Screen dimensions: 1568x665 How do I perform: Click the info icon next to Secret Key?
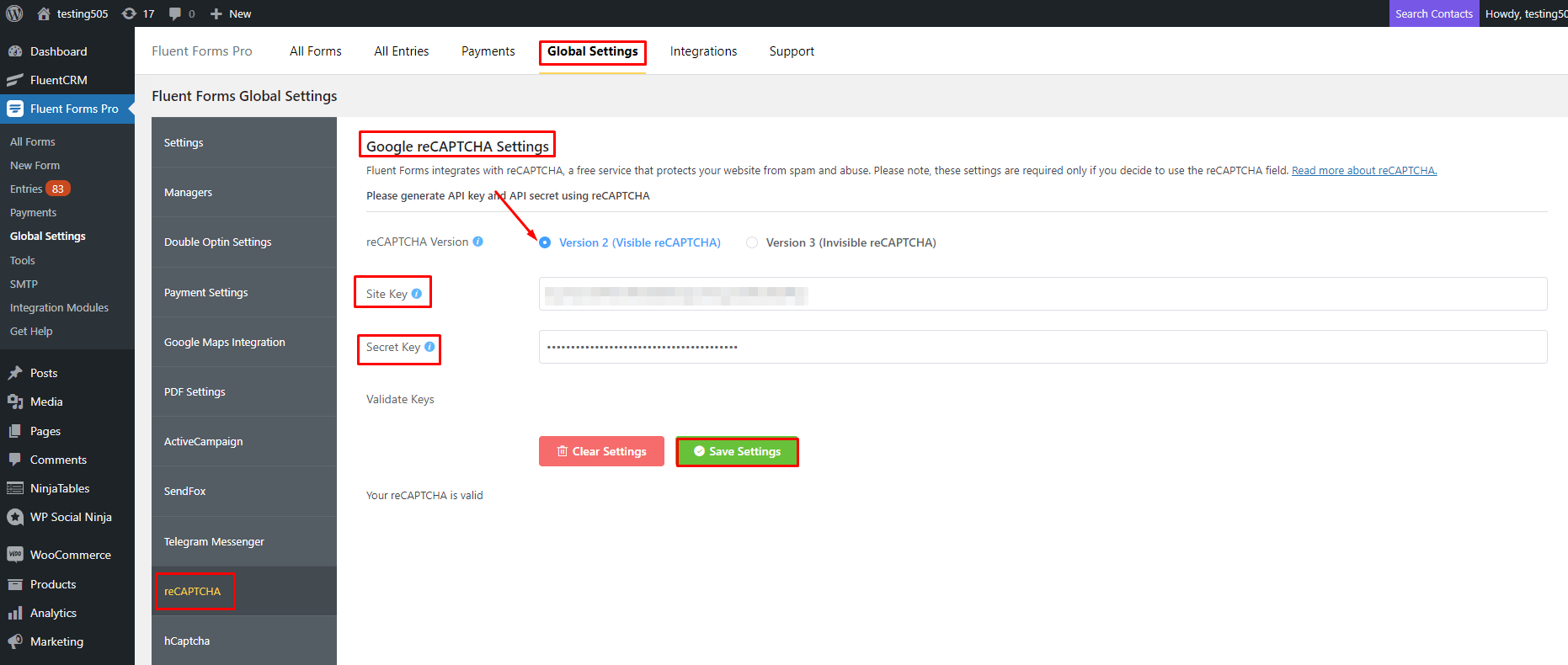click(x=429, y=347)
